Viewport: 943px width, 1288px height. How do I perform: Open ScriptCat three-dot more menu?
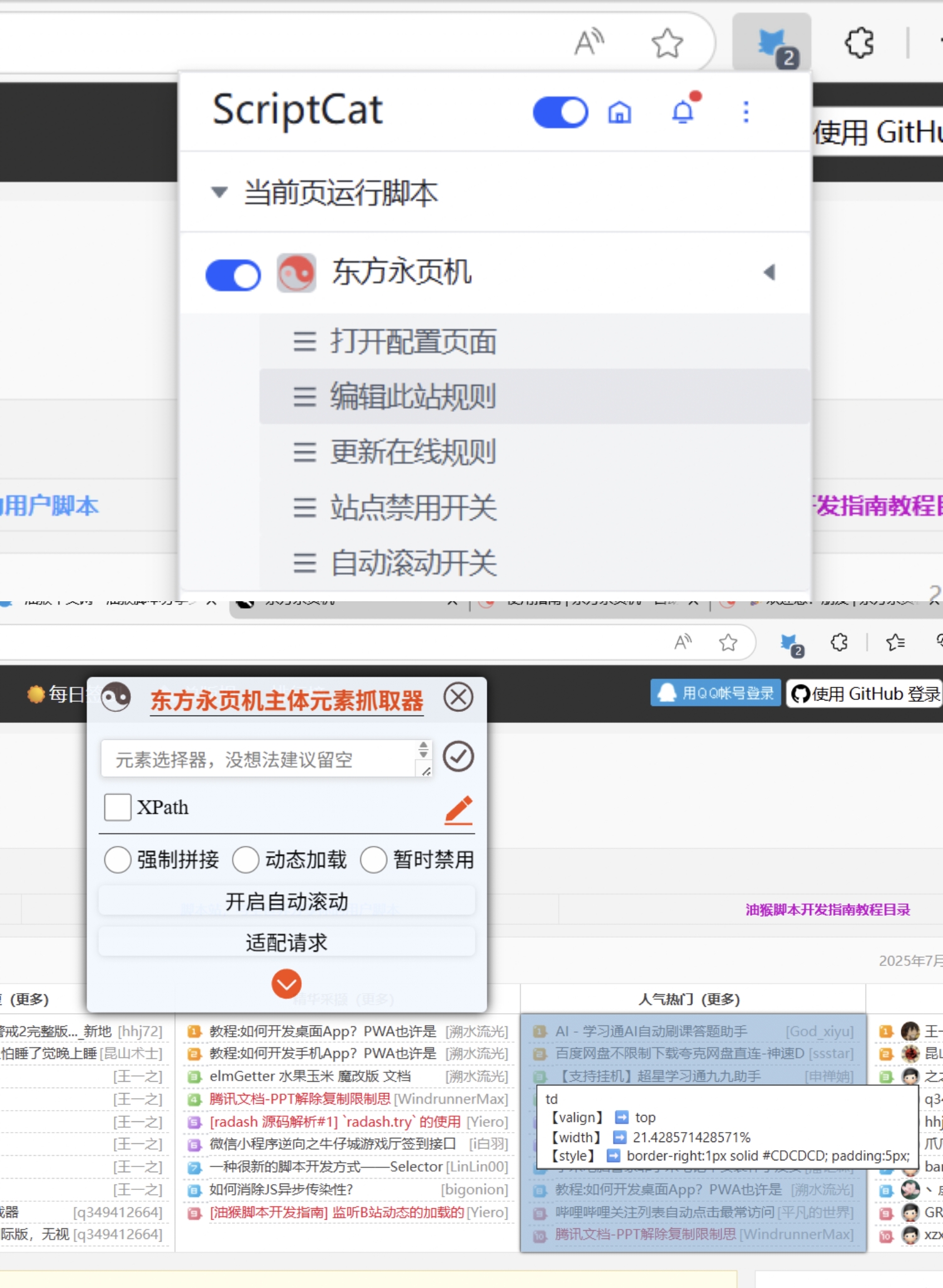click(746, 113)
